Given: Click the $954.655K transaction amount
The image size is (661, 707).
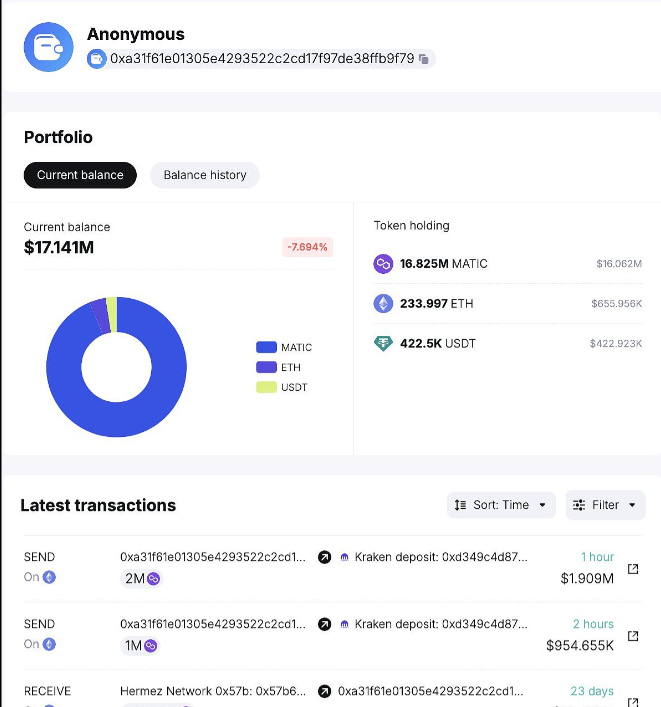Looking at the screenshot, I should pos(580,646).
